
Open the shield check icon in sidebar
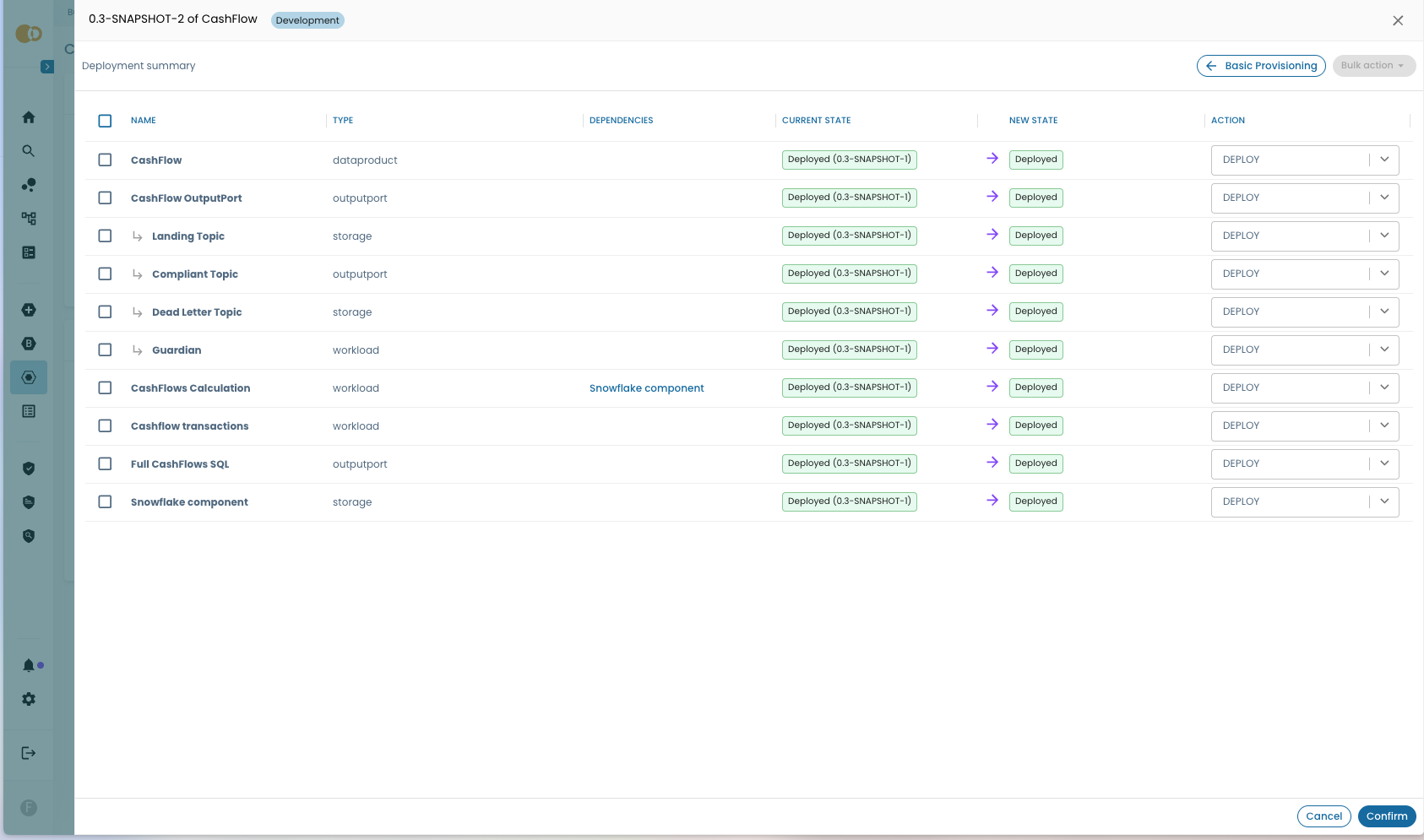point(29,469)
